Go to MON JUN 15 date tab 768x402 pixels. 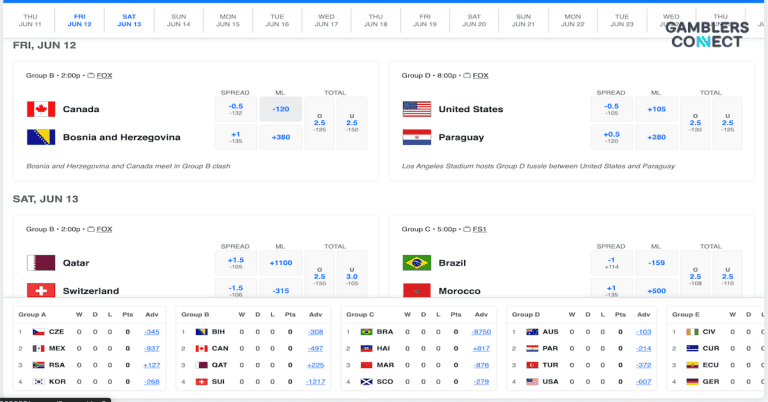coord(228,20)
